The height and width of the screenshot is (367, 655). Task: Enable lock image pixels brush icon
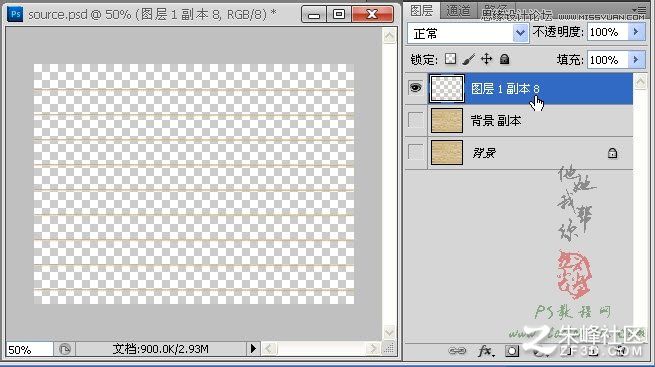tap(468, 59)
